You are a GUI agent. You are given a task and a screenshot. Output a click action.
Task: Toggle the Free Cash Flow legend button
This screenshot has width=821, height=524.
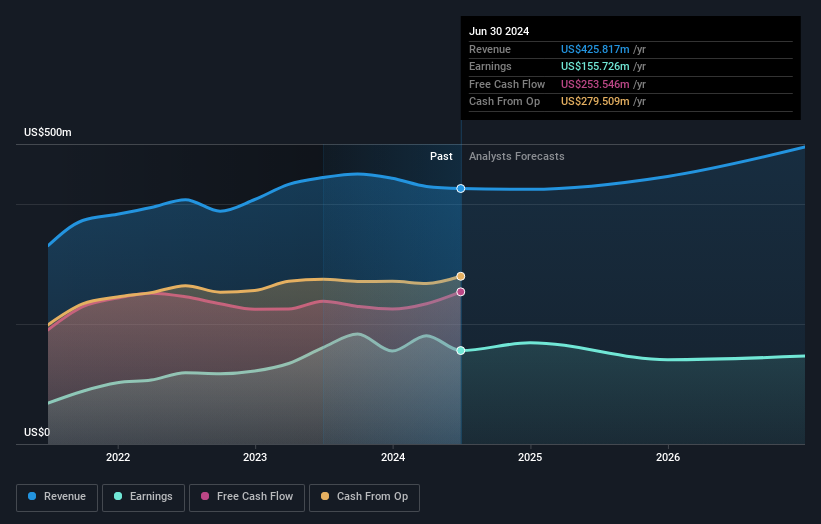[247, 497]
